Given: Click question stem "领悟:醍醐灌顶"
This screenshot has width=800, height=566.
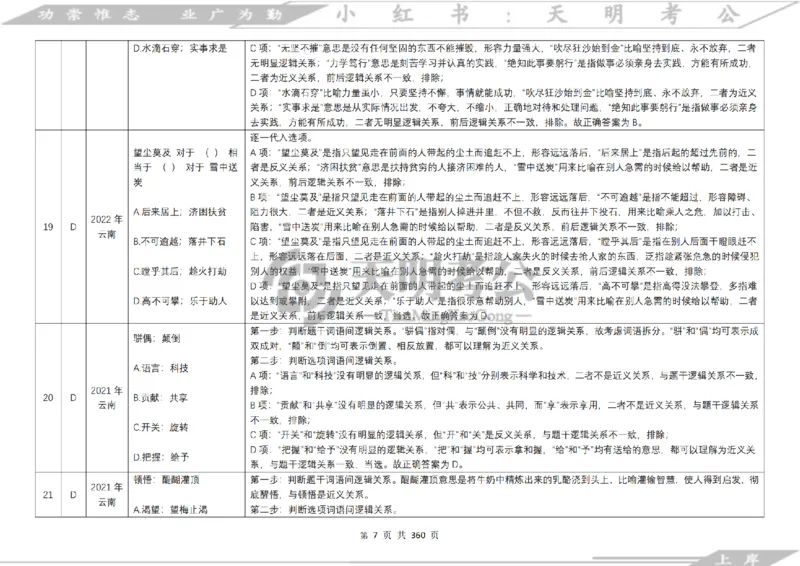Looking at the screenshot, I should click(166, 480).
